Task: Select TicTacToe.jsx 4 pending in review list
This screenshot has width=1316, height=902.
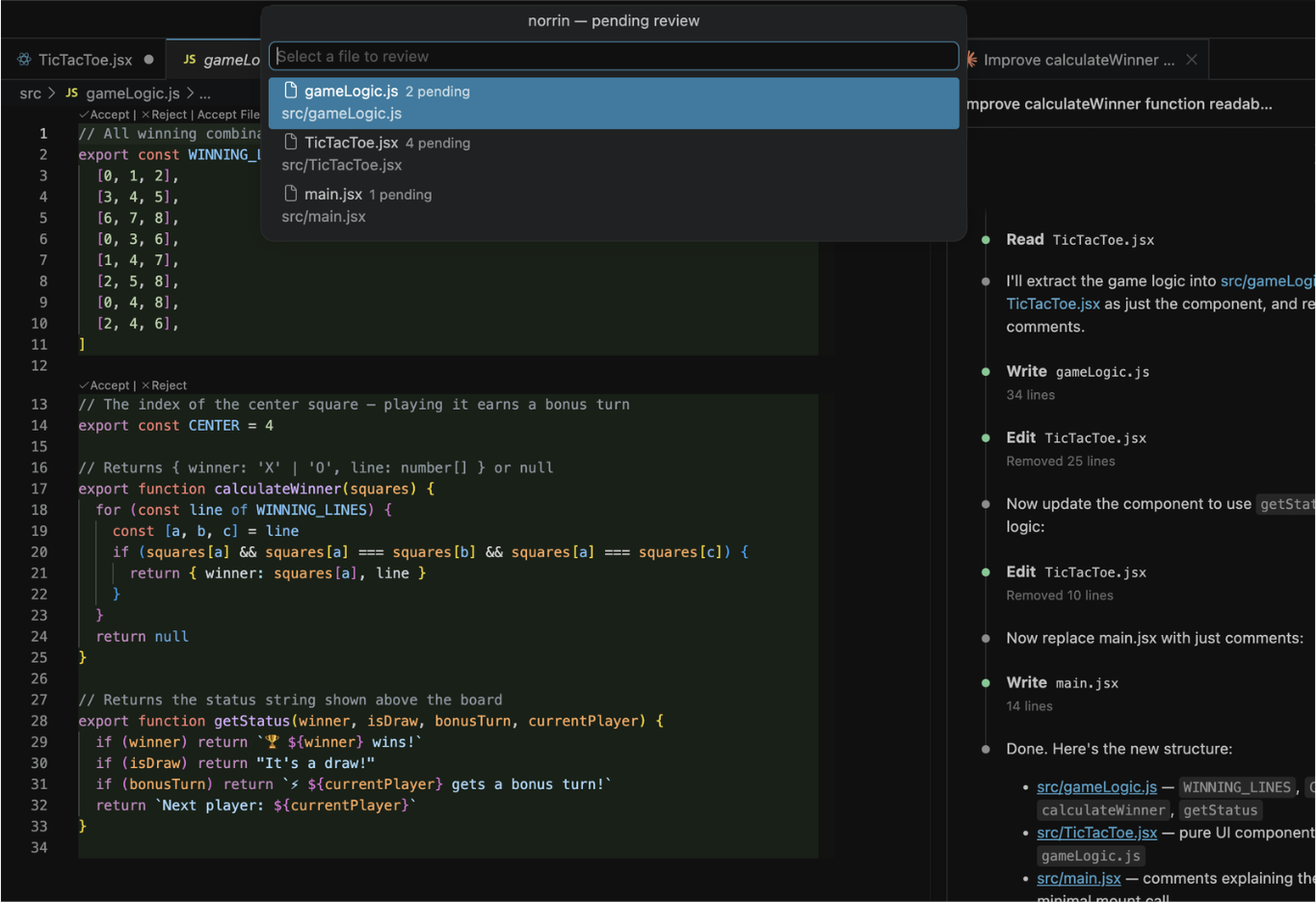Action: (x=614, y=153)
